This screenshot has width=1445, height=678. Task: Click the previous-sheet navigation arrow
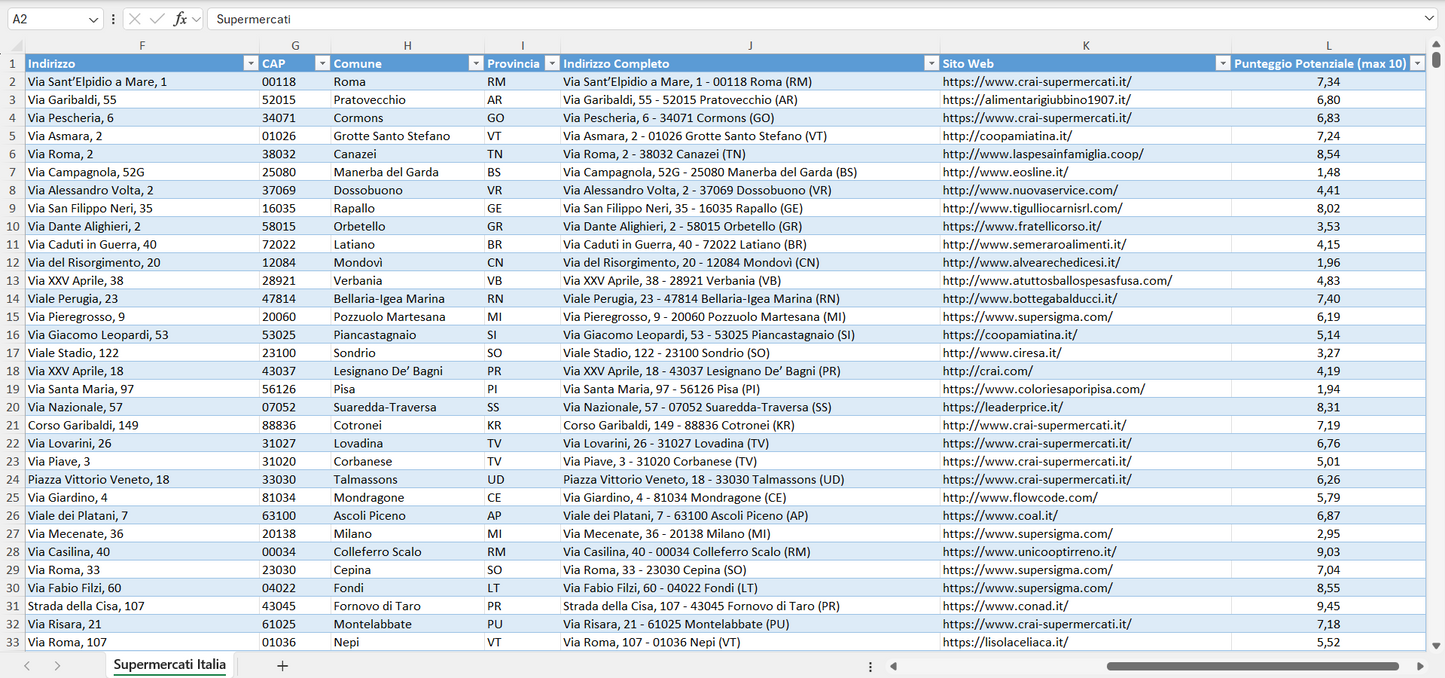[x=26, y=665]
